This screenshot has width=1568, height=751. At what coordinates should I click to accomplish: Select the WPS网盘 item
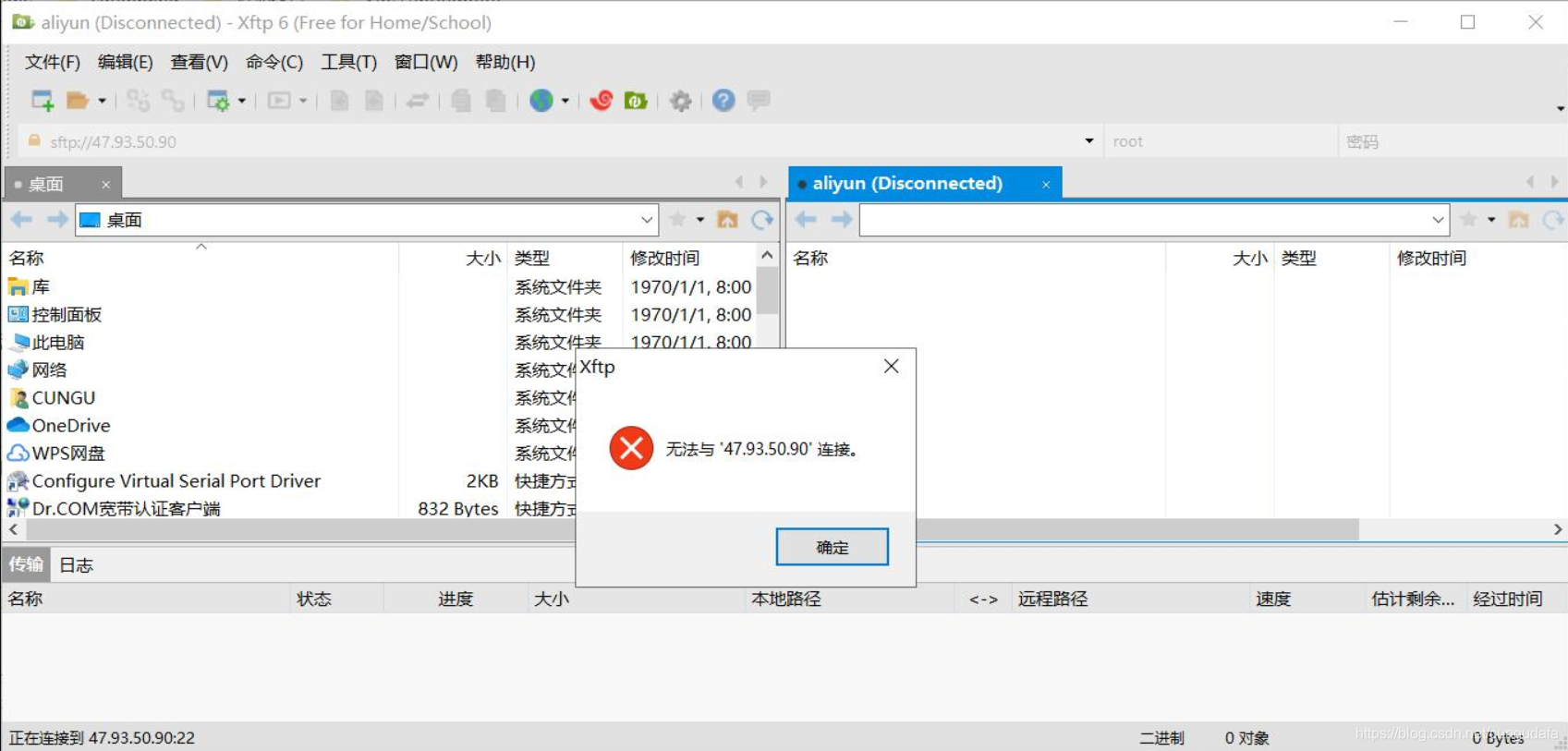[68, 454]
